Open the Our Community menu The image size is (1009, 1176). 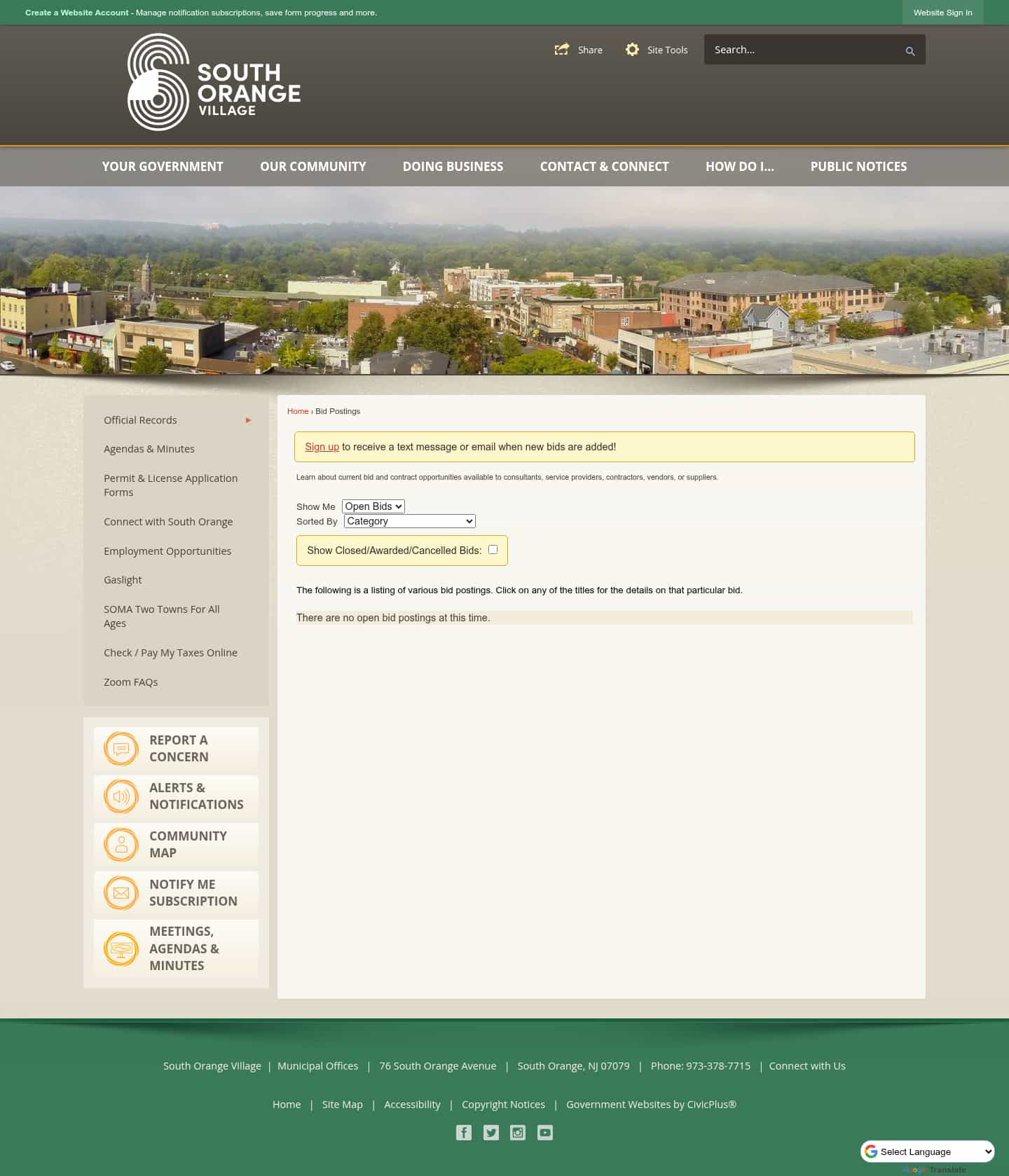[x=313, y=167]
